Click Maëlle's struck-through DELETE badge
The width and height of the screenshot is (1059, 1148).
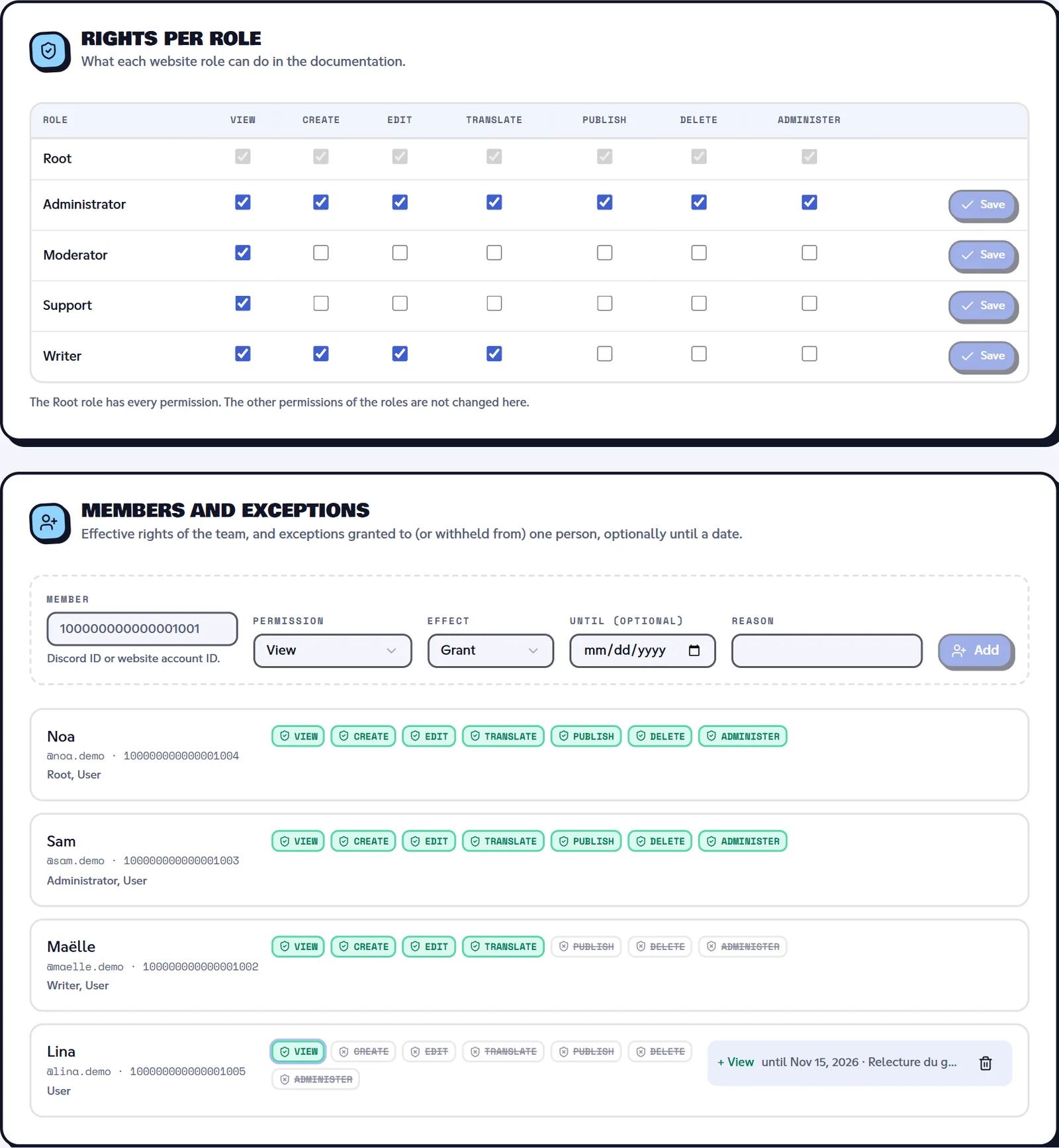click(660, 947)
